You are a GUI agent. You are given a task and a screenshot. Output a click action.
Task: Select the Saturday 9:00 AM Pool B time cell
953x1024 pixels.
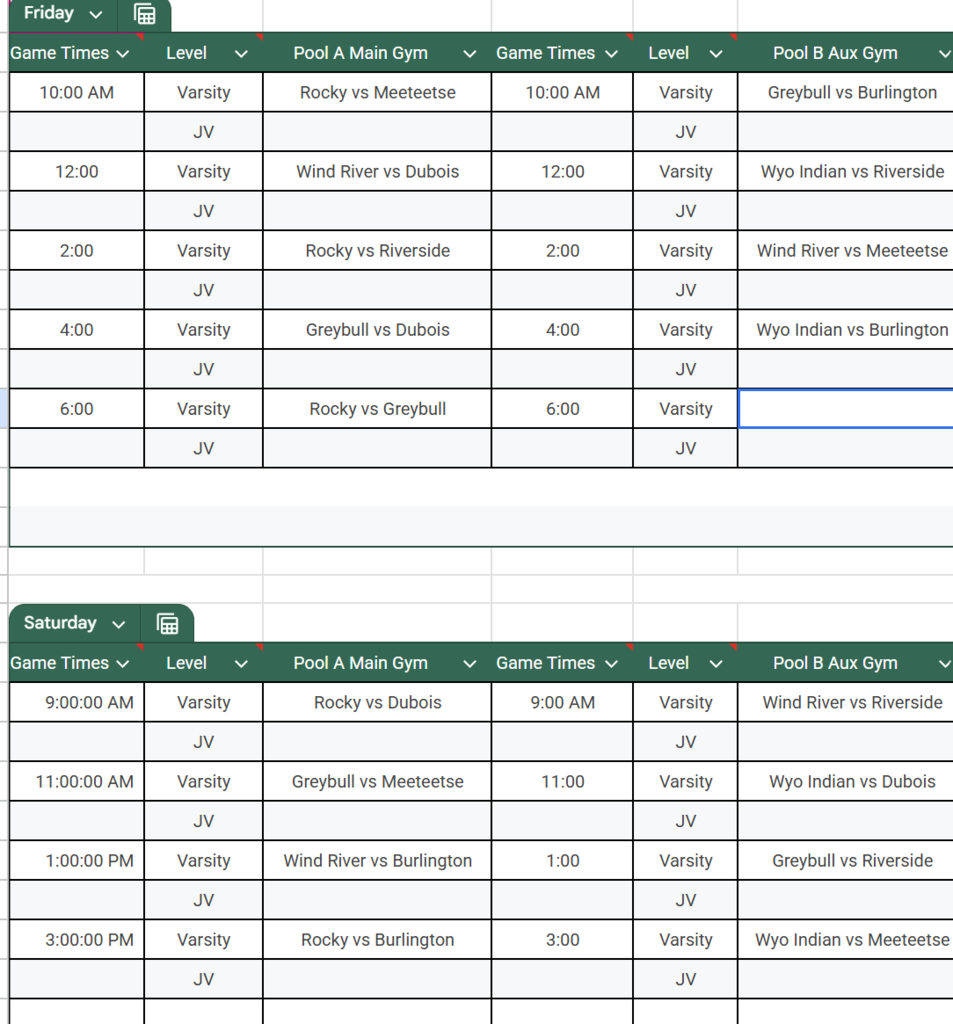click(x=562, y=702)
